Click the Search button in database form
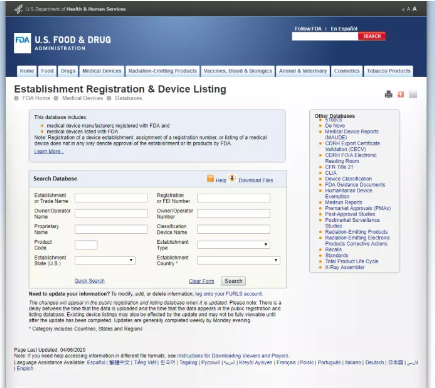Viewport: 435px width, 388px height. click(x=233, y=281)
